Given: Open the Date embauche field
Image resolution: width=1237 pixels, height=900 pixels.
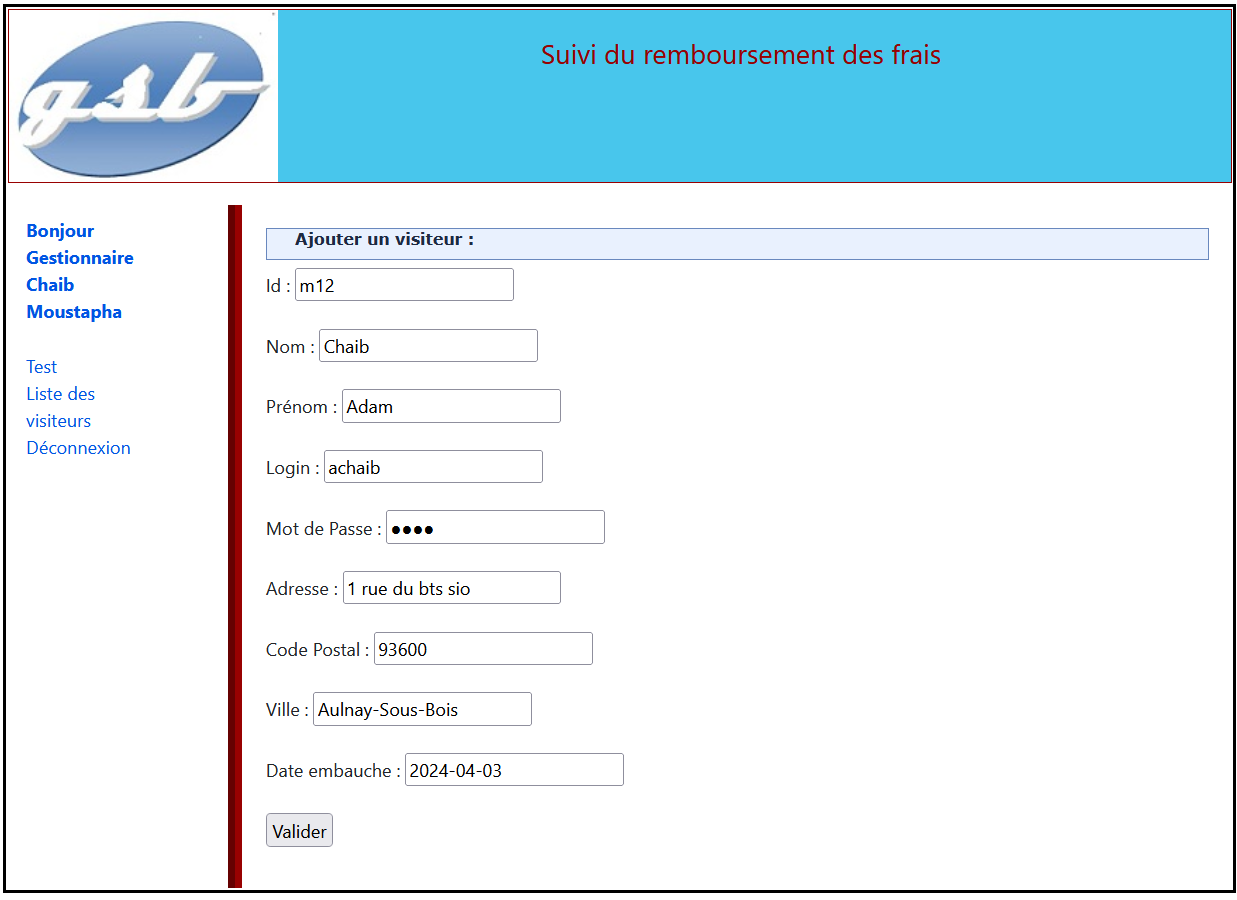Looking at the screenshot, I should (514, 770).
